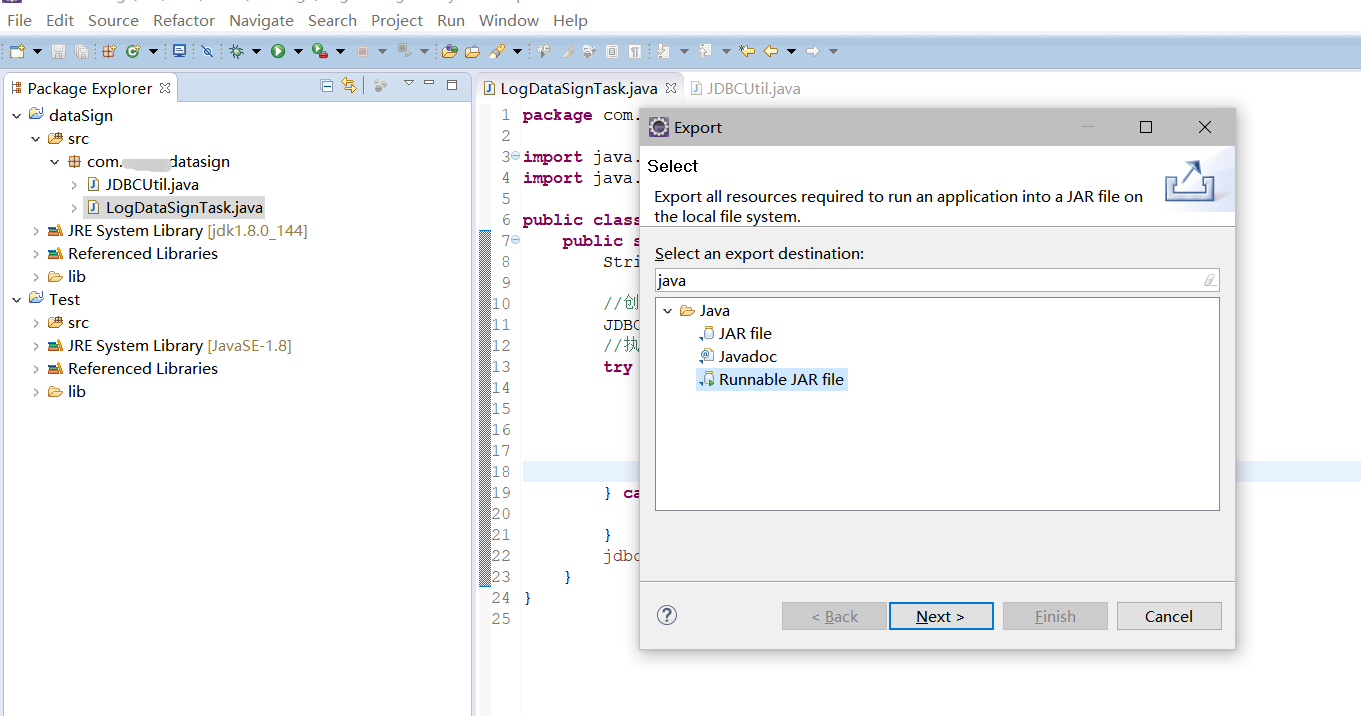The height and width of the screenshot is (716, 1361).
Task: Click the Help question mark in Export dialog
Action: click(x=667, y=615)
